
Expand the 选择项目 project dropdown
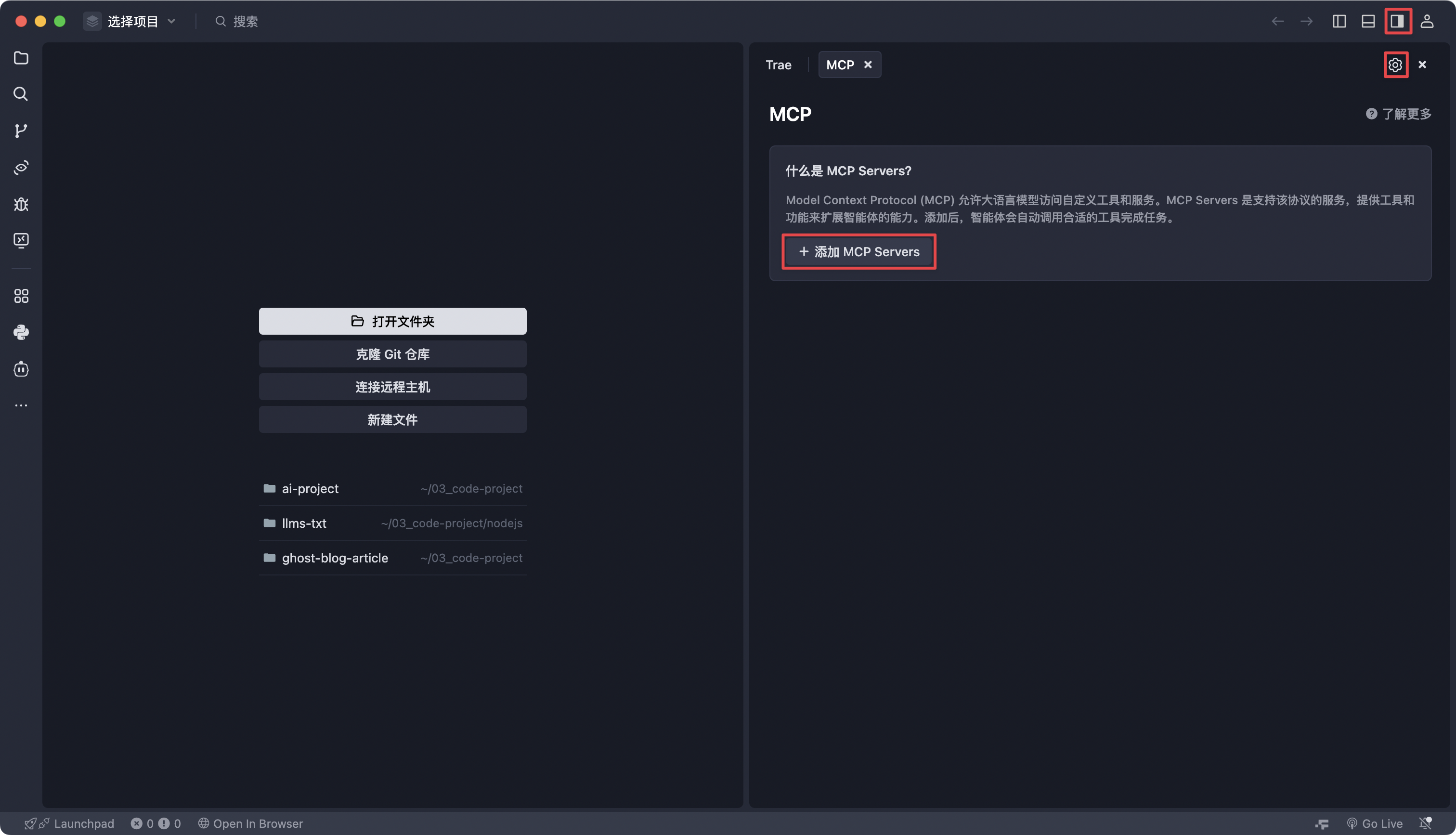click(x=132, y=21)
